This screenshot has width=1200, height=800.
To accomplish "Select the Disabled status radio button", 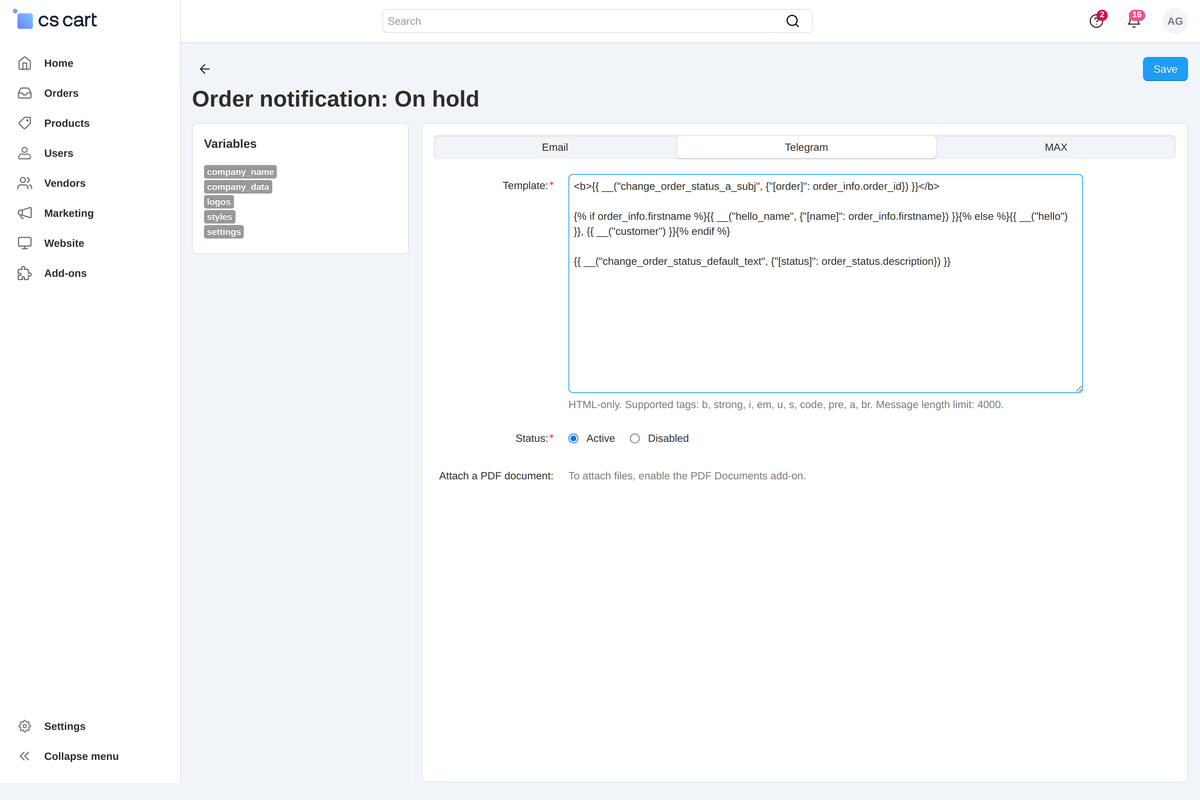I will [635, 438].
